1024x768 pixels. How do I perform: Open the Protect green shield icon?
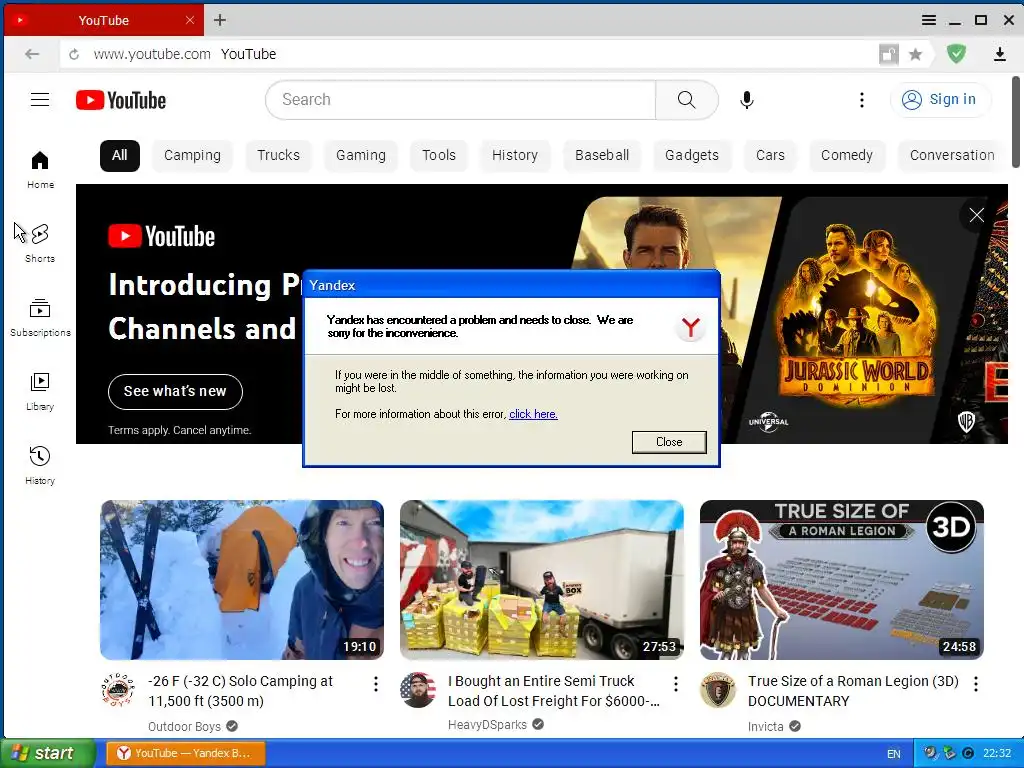956,54
